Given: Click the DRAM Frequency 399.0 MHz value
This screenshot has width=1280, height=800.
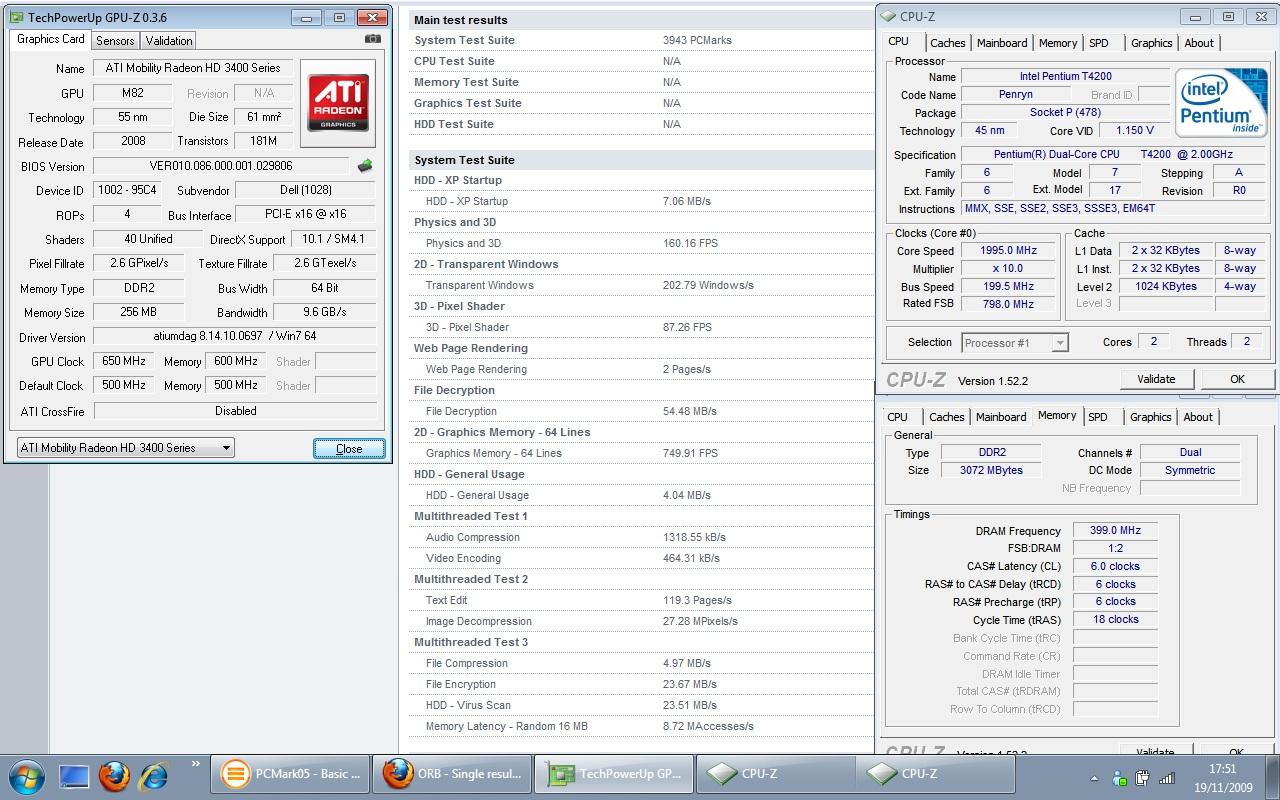Looking at the screenshot, I should pyautogui.click(x=1116, y=531).
